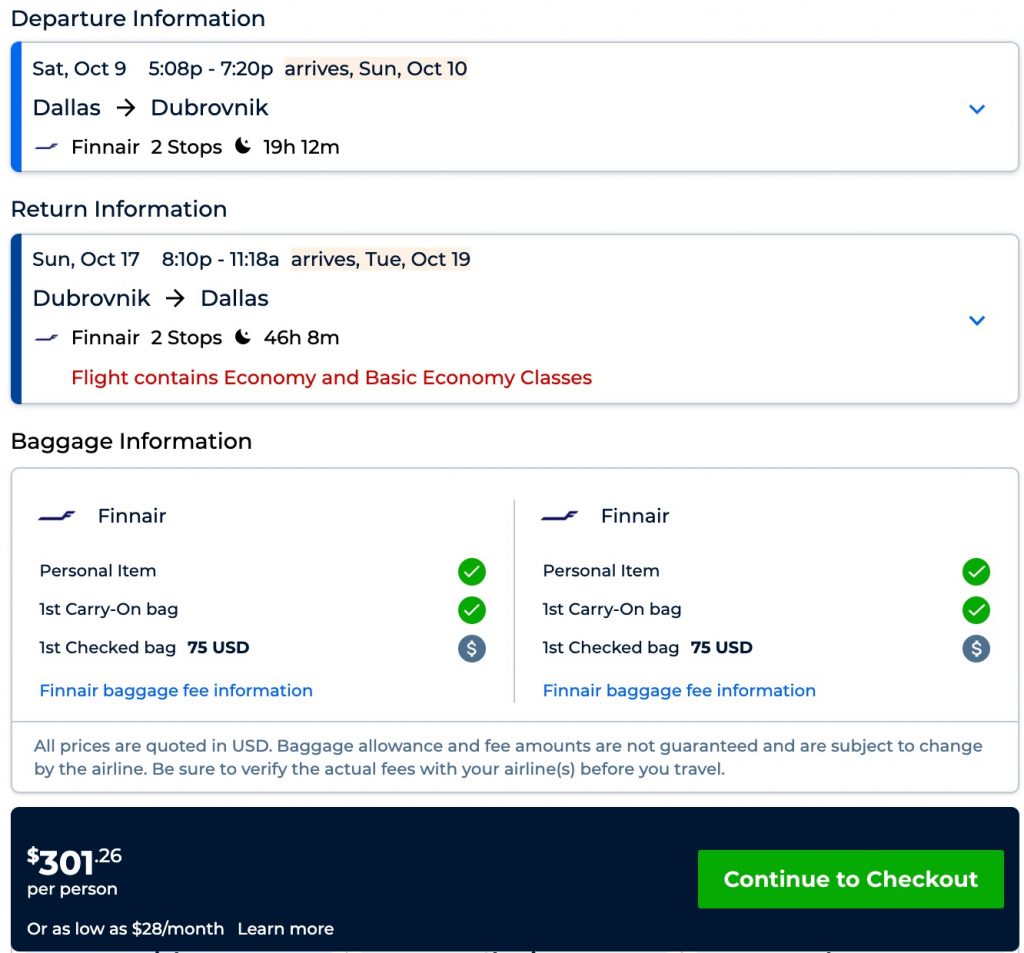Click left Personal Item green checkmark
This screenshot has width=1024, height=953.
472,571
